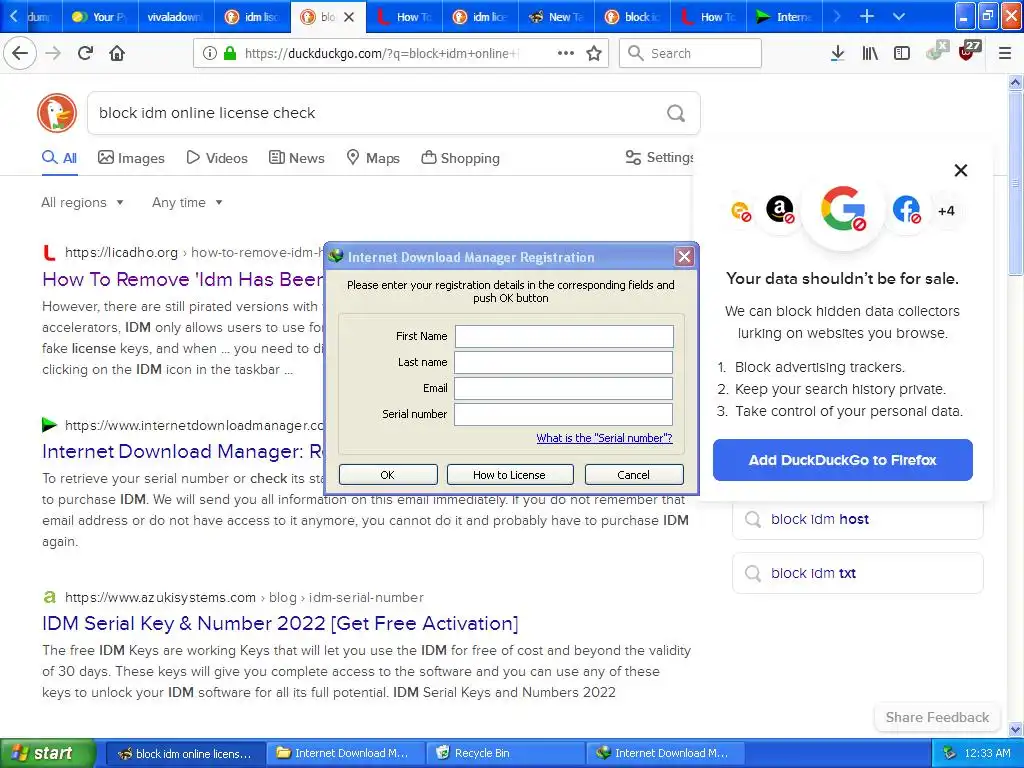Image resolution: width=1024 pixels, height=768 pixels.
Task: Select the All results tab
Action: point(59,158)
